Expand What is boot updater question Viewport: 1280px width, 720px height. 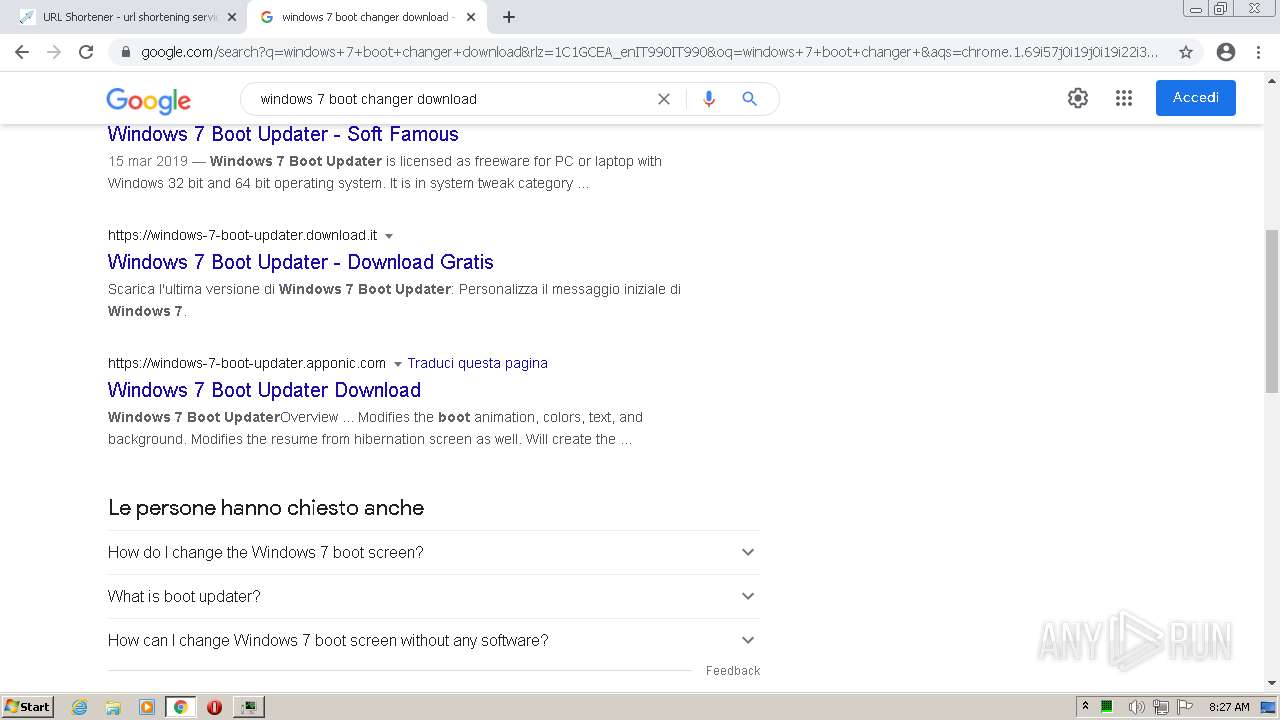click(x=433, y=596)
